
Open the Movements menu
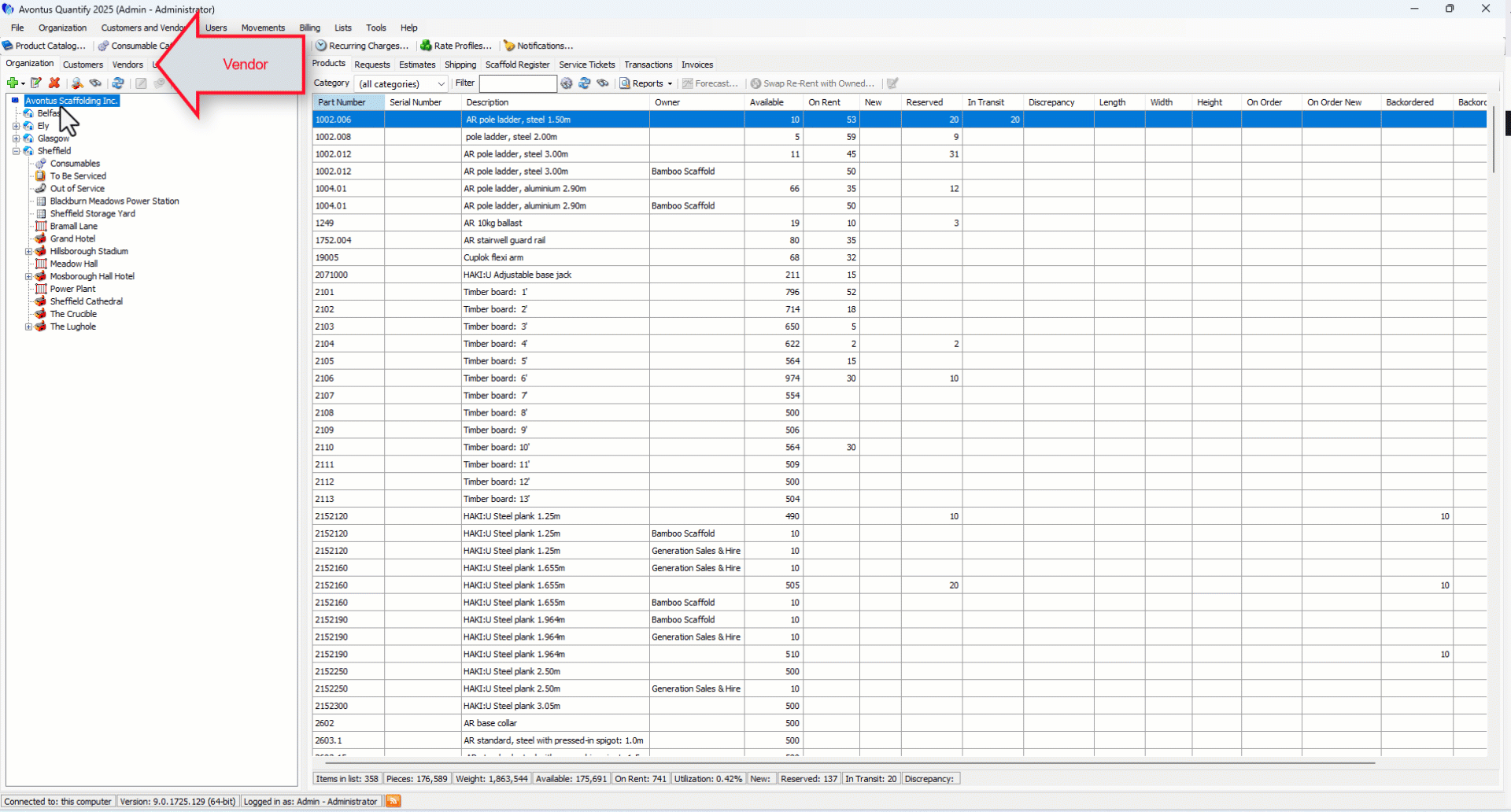click(x=263, y=28)
